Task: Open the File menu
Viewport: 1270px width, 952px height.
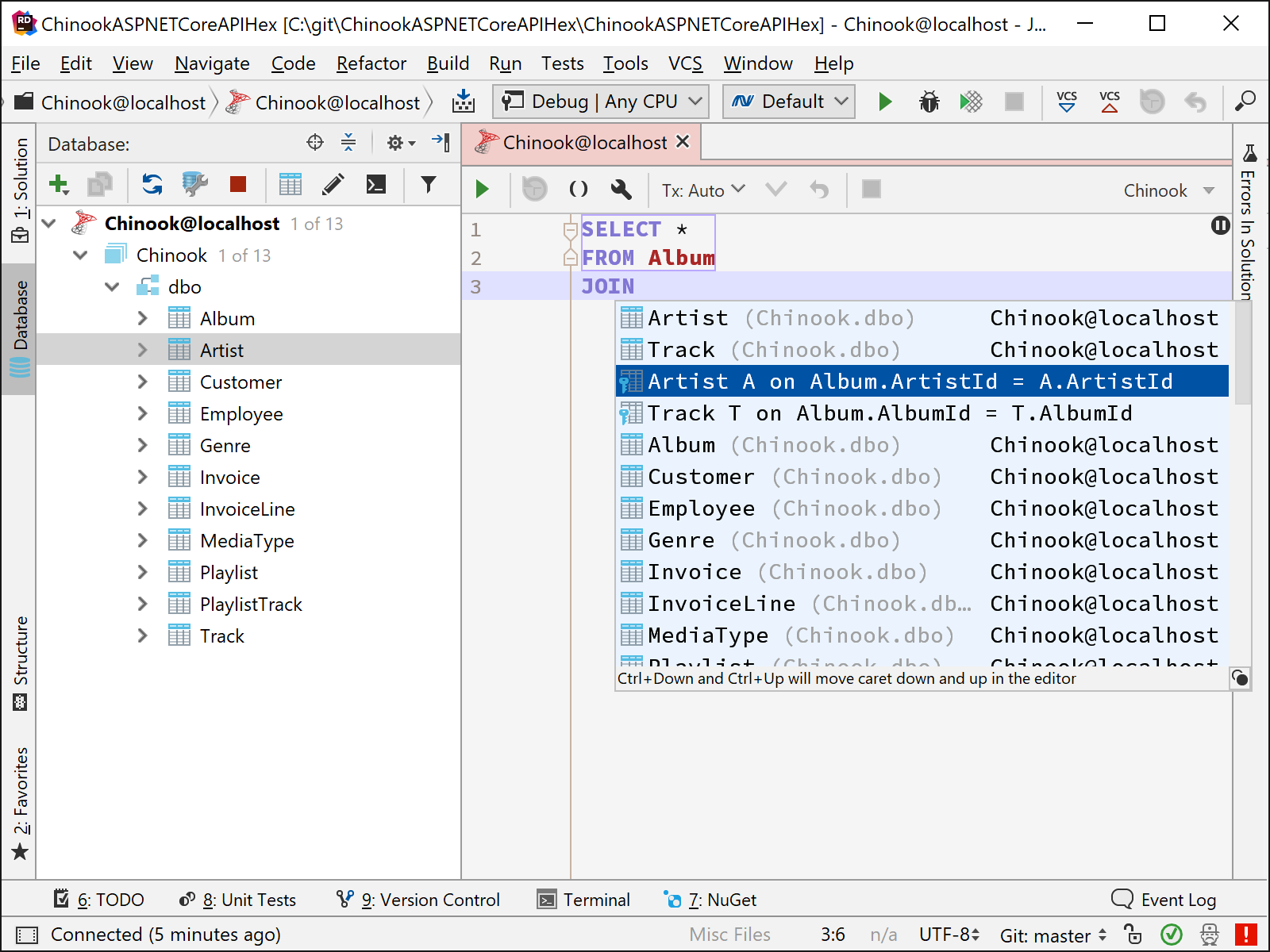Action: [25, 63]
